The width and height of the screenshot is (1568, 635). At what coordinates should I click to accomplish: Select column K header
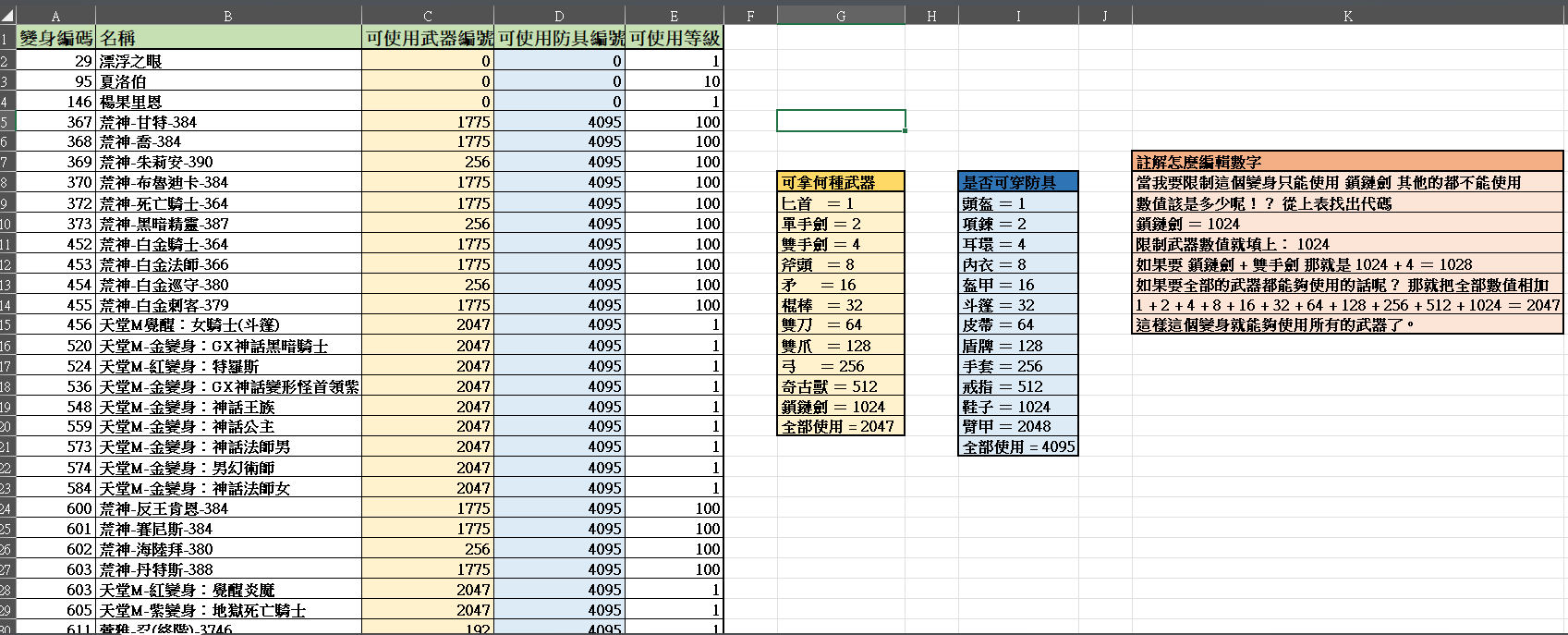1348,16
